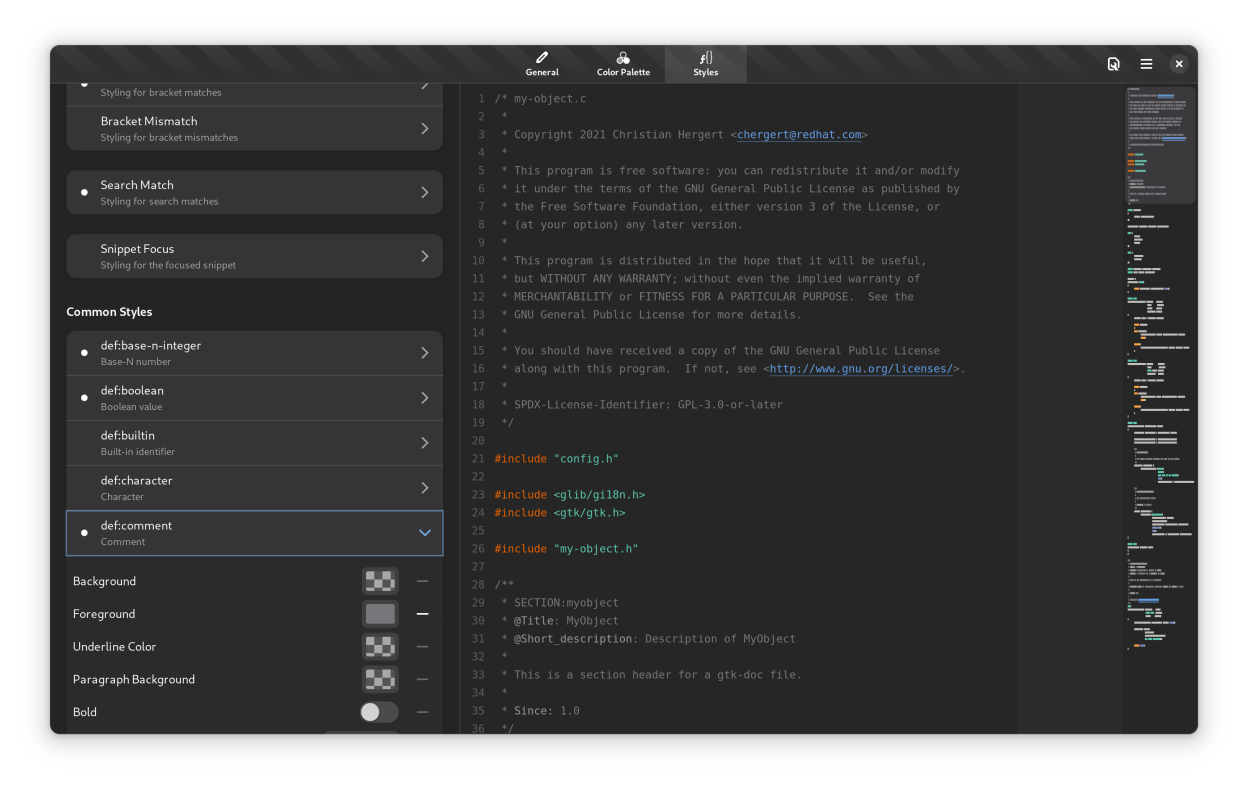Click the 'Common Styles' section heading

pyautogui.click(x=109, y=312)
